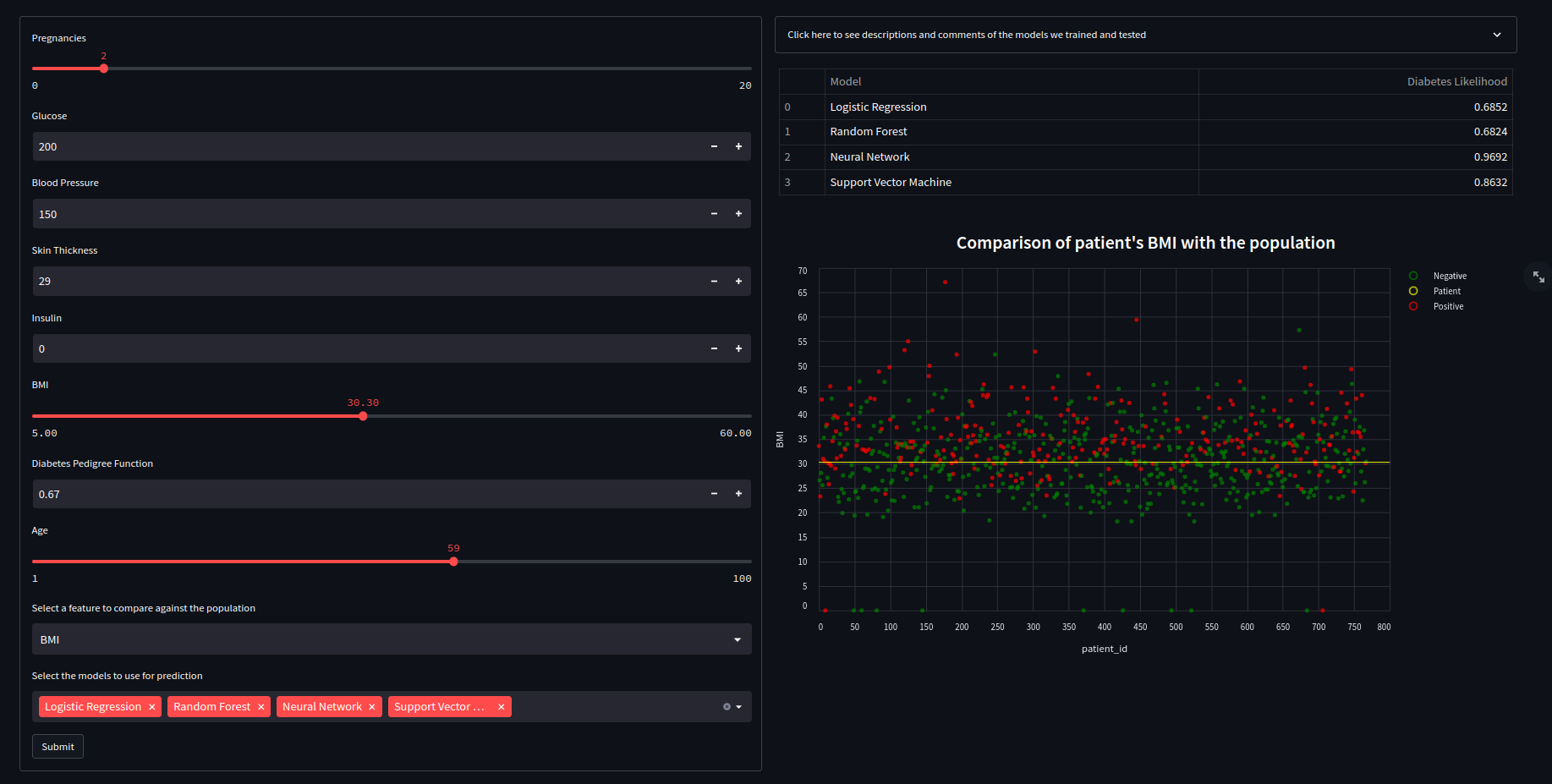Image resolution: width=1552 pixels, height=784 pixels.
Task: Decrease Blood Pressure with minus icon
Action: click(x=714, y=214)
